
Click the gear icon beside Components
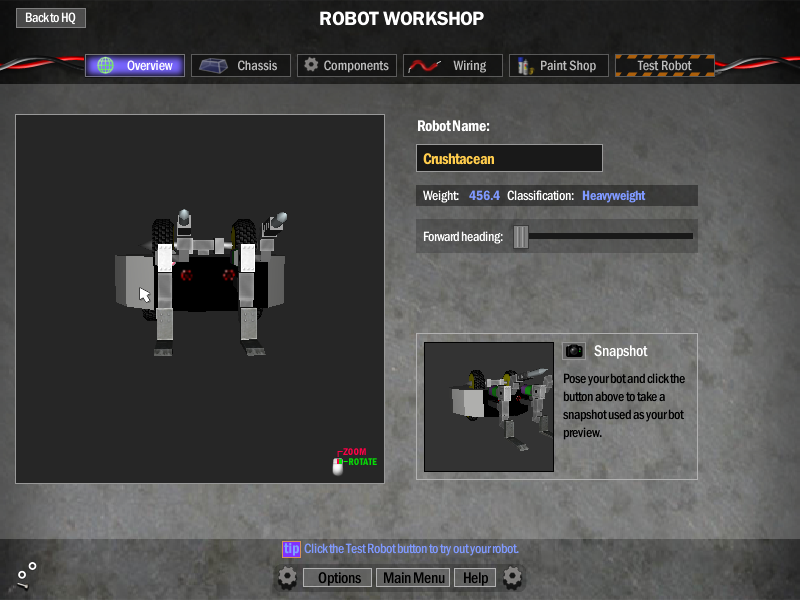tap(311, 65)
